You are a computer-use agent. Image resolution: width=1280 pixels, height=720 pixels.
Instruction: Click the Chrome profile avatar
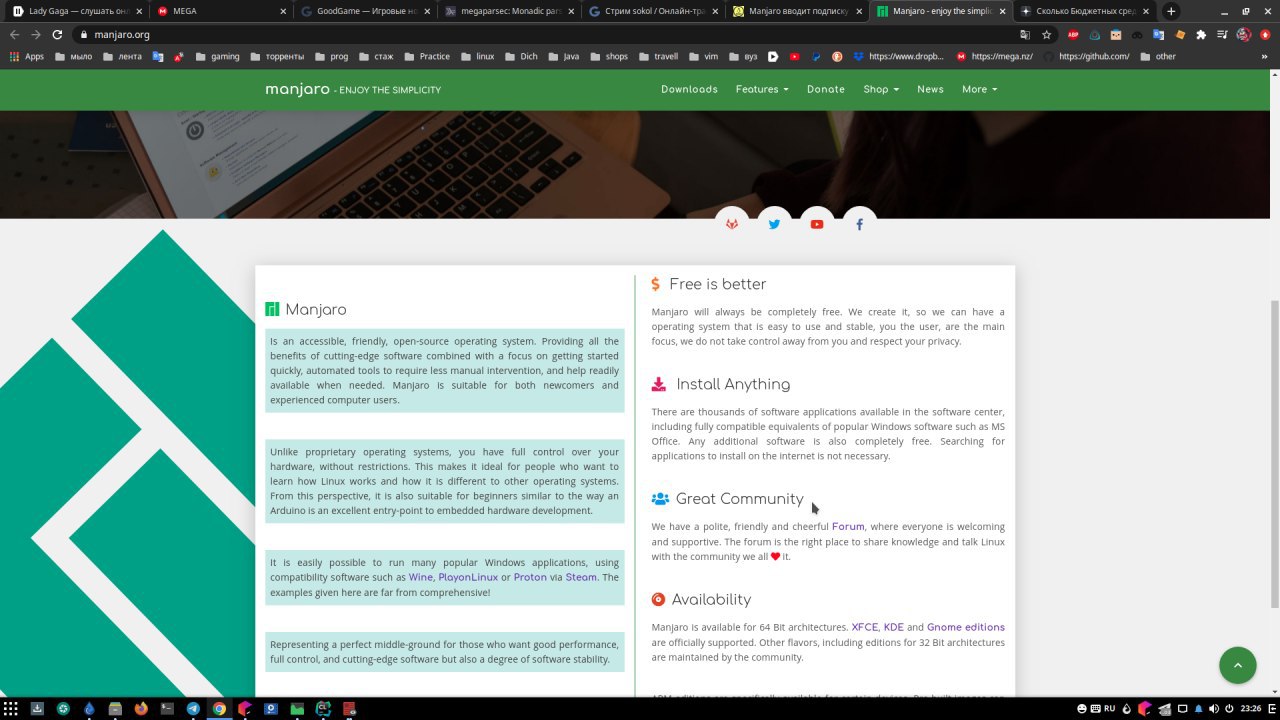(1244, 34)
